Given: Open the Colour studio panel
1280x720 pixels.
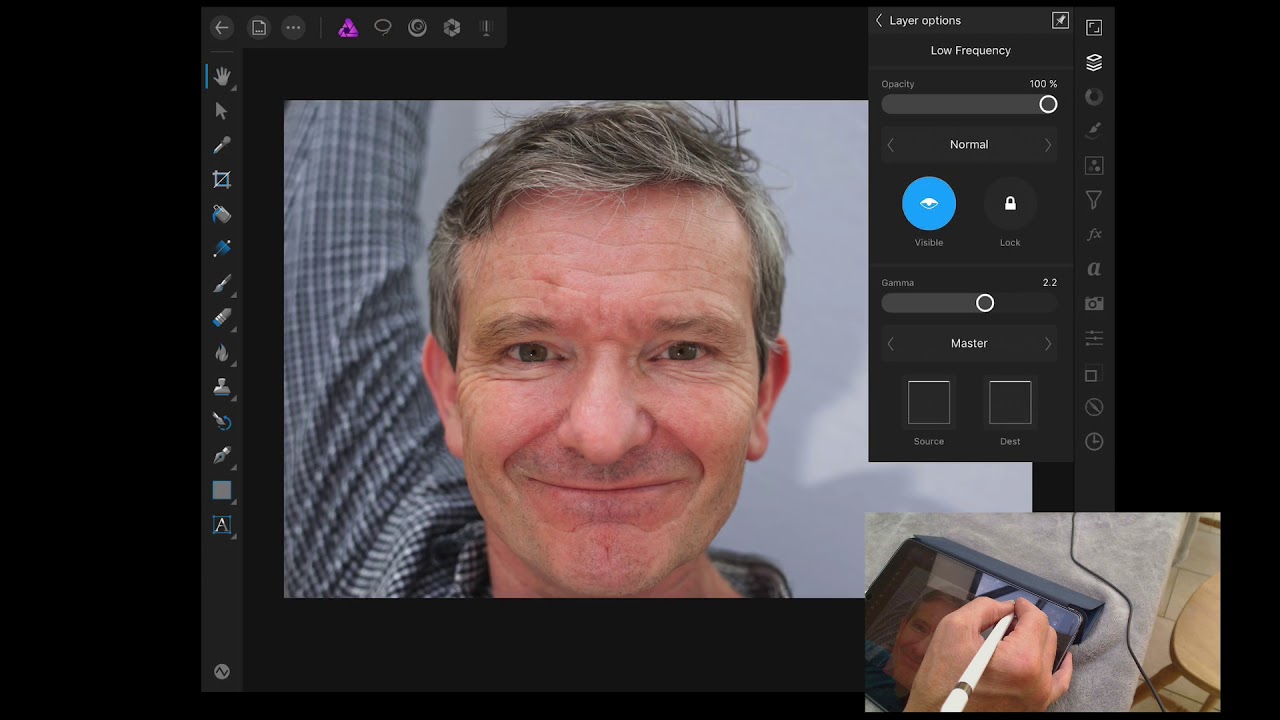Looking at the screenshot, I should 1094,96.
